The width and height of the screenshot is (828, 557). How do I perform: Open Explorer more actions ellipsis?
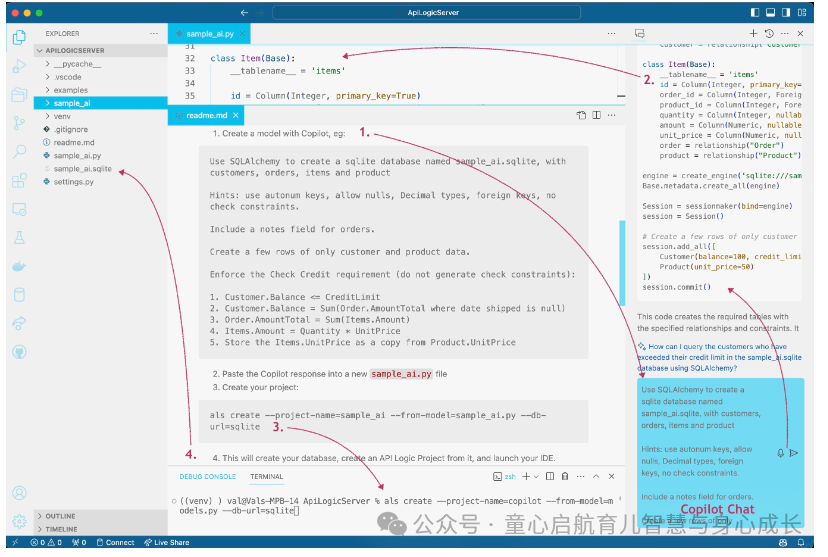click(x=154, y=33)
